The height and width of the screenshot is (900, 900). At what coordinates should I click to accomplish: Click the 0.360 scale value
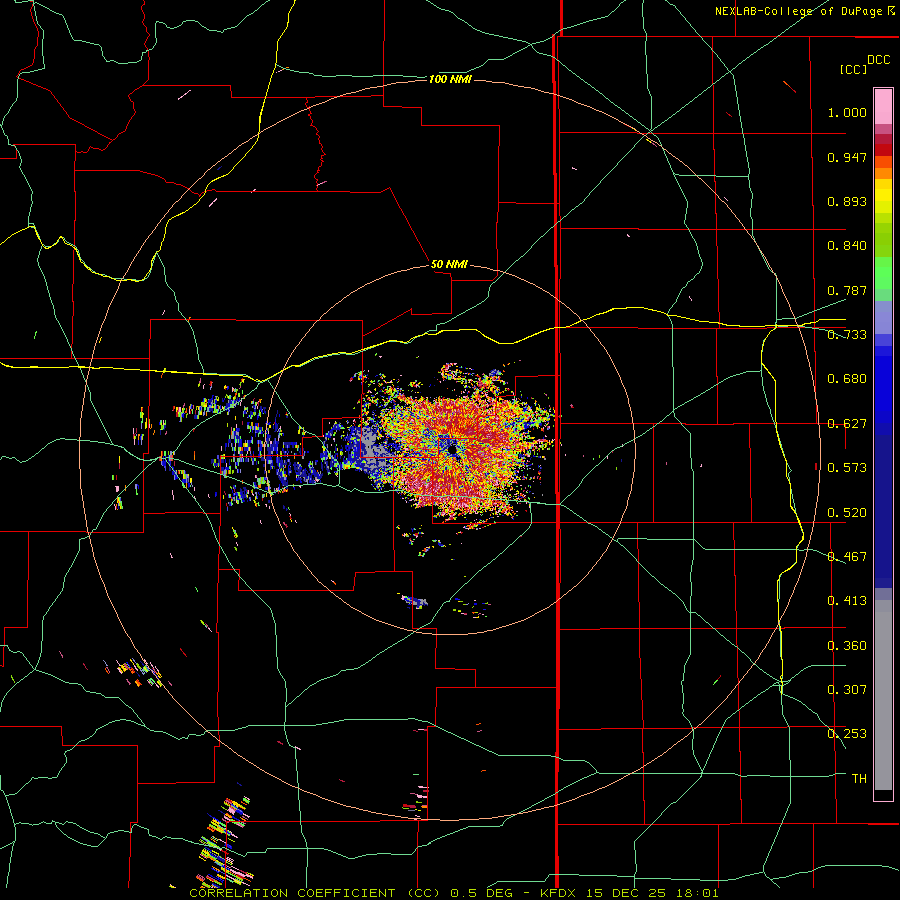click(847, 646)
